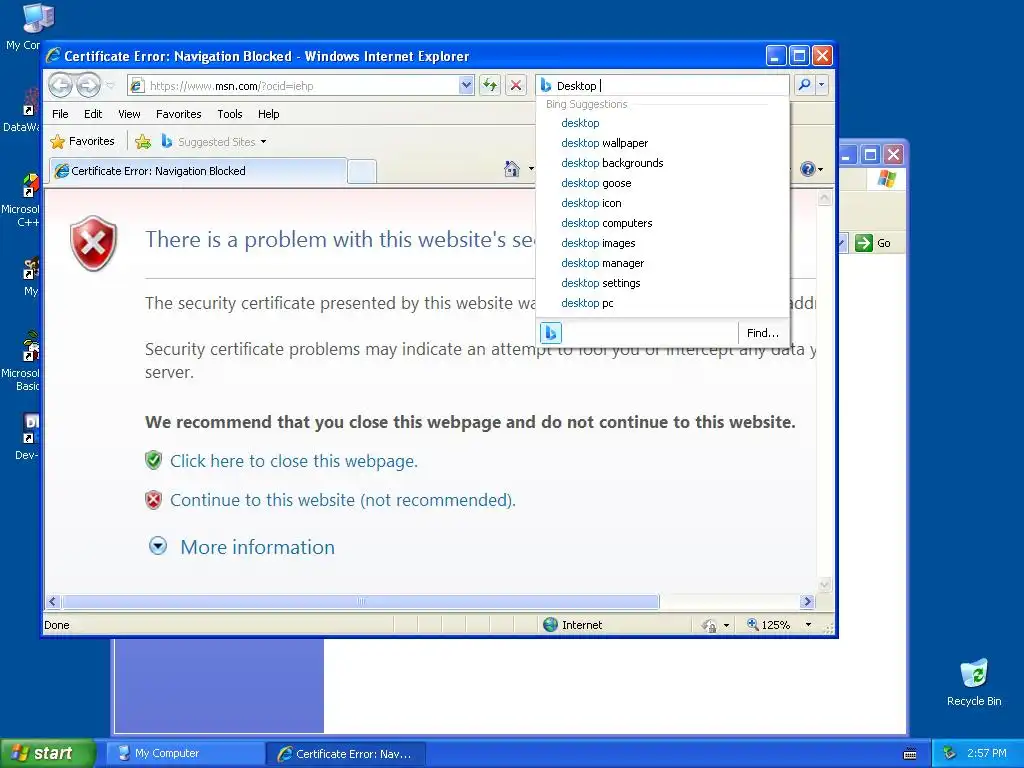1024x768 pixels.
Task: Click 'Continue to this website (not recommended)' link
Action: [343, 500]
